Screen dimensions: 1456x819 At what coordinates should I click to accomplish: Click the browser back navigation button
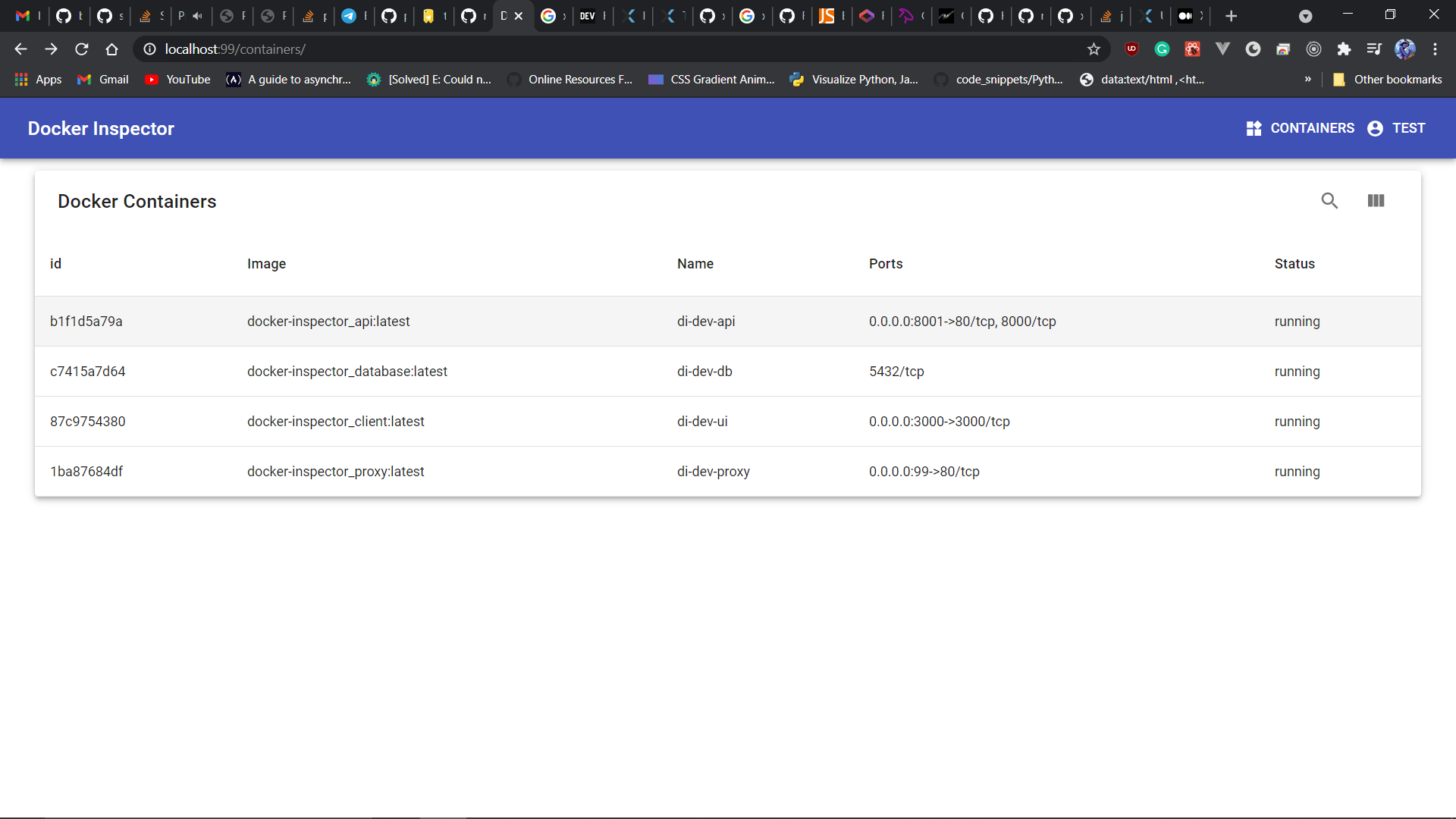coord(21,48)
